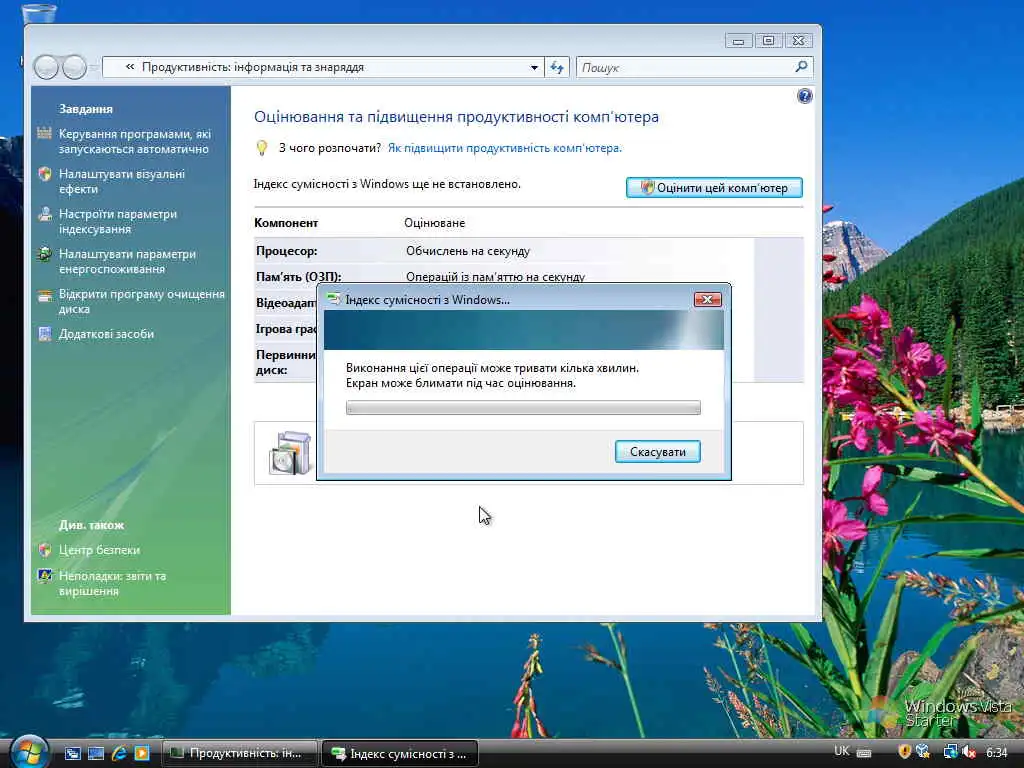Image resolution: width=1024 pixels, height=768 pixels.
Task: Open help question mark icon
Action: coord(805,96)
